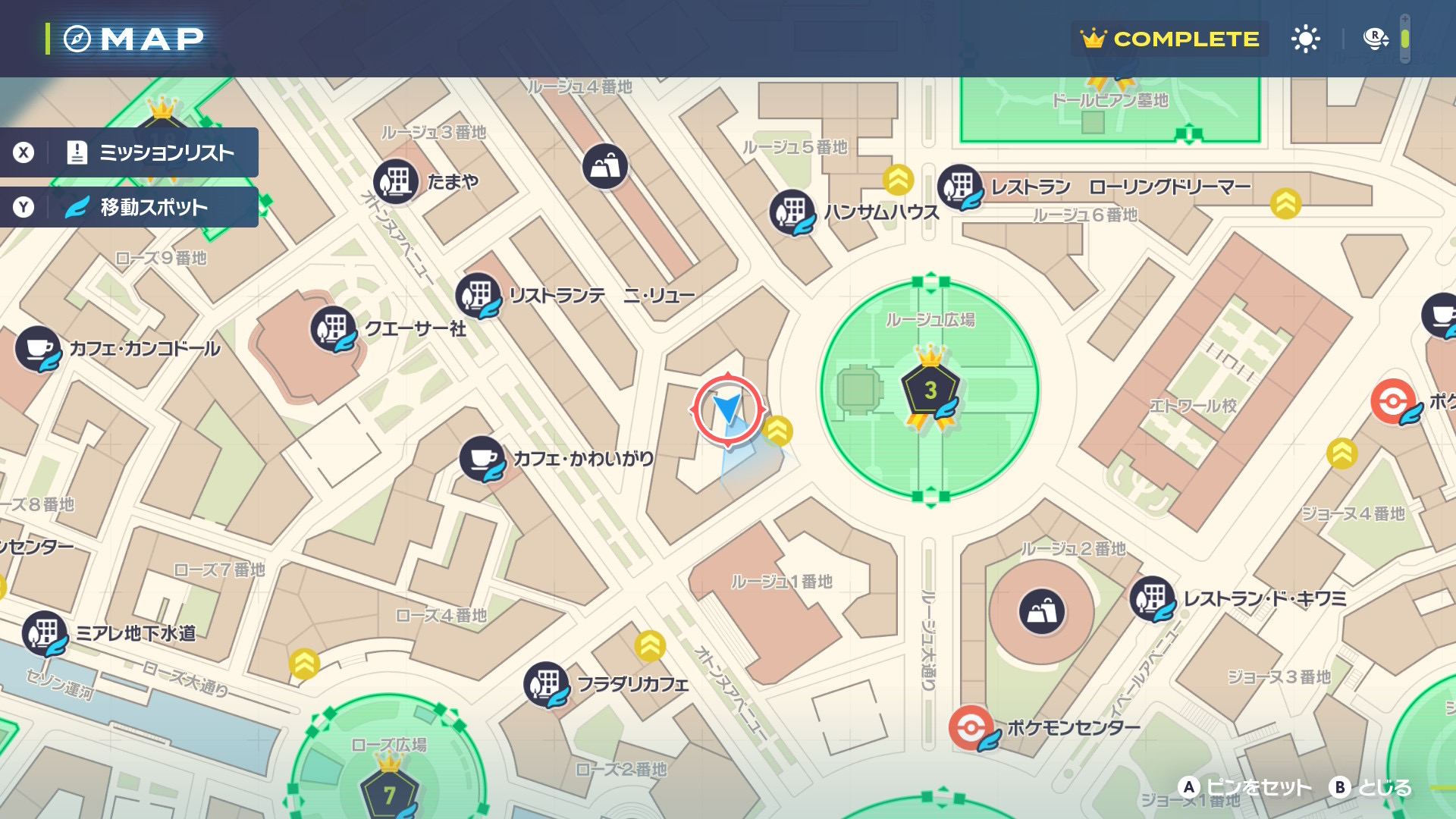The image size is (1456, 819).
Task: Select the Café Kawaigari cup icon
Action: pyautogui.click(x=482, y=458)
